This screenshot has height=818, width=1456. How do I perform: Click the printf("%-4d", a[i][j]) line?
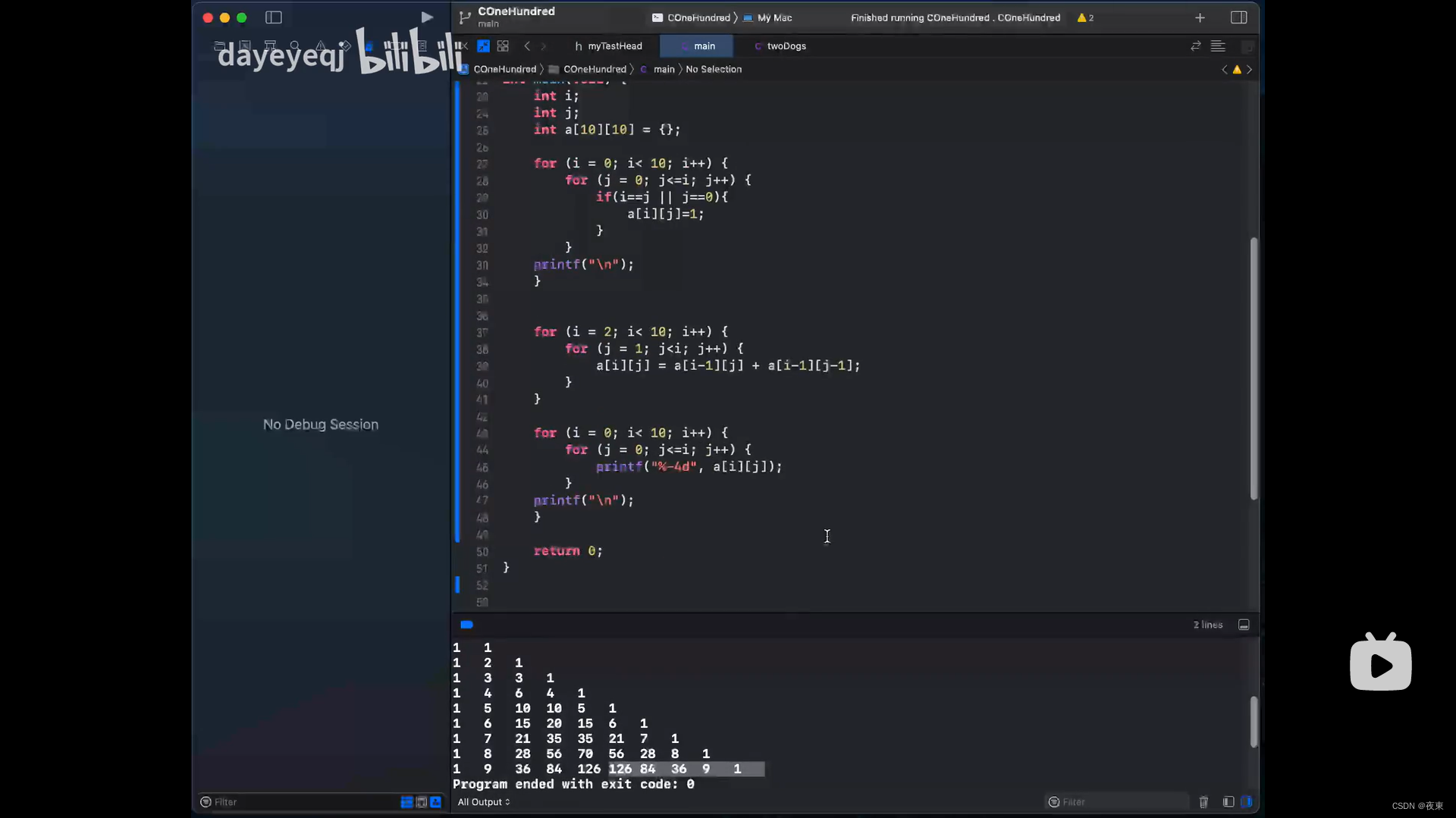[689, 467]
